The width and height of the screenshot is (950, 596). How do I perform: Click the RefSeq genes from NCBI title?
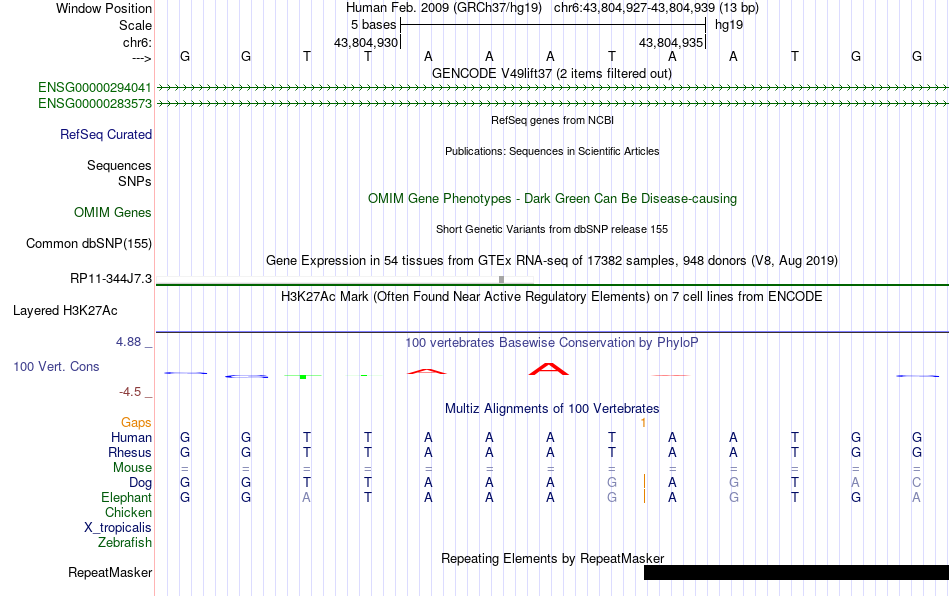[553, 121]
